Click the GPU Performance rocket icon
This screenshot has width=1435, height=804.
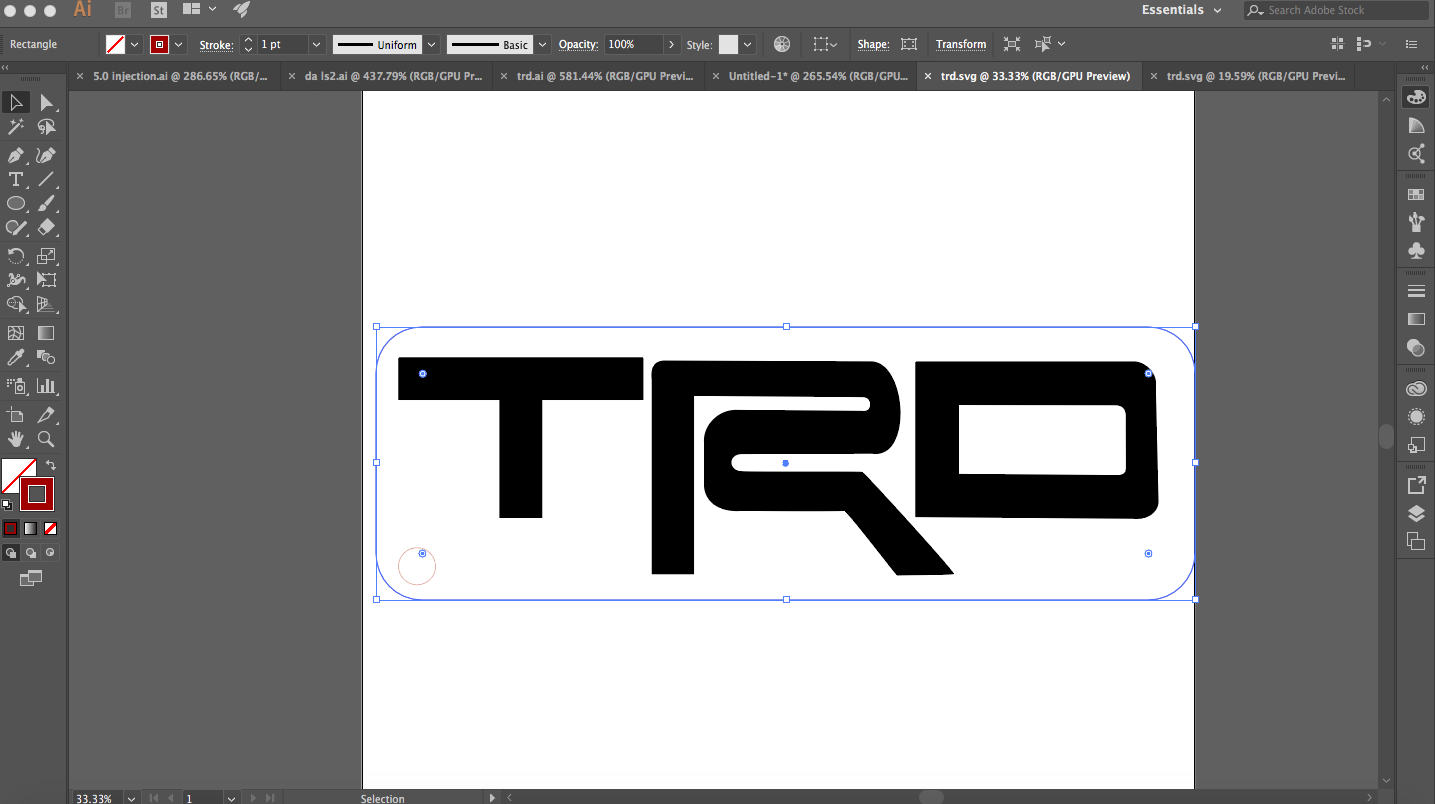241,10
